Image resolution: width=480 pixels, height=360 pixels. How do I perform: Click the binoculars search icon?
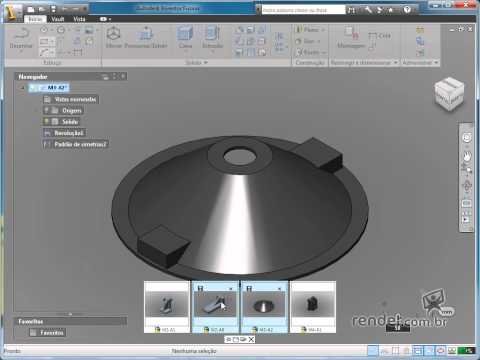coord(351,10)
